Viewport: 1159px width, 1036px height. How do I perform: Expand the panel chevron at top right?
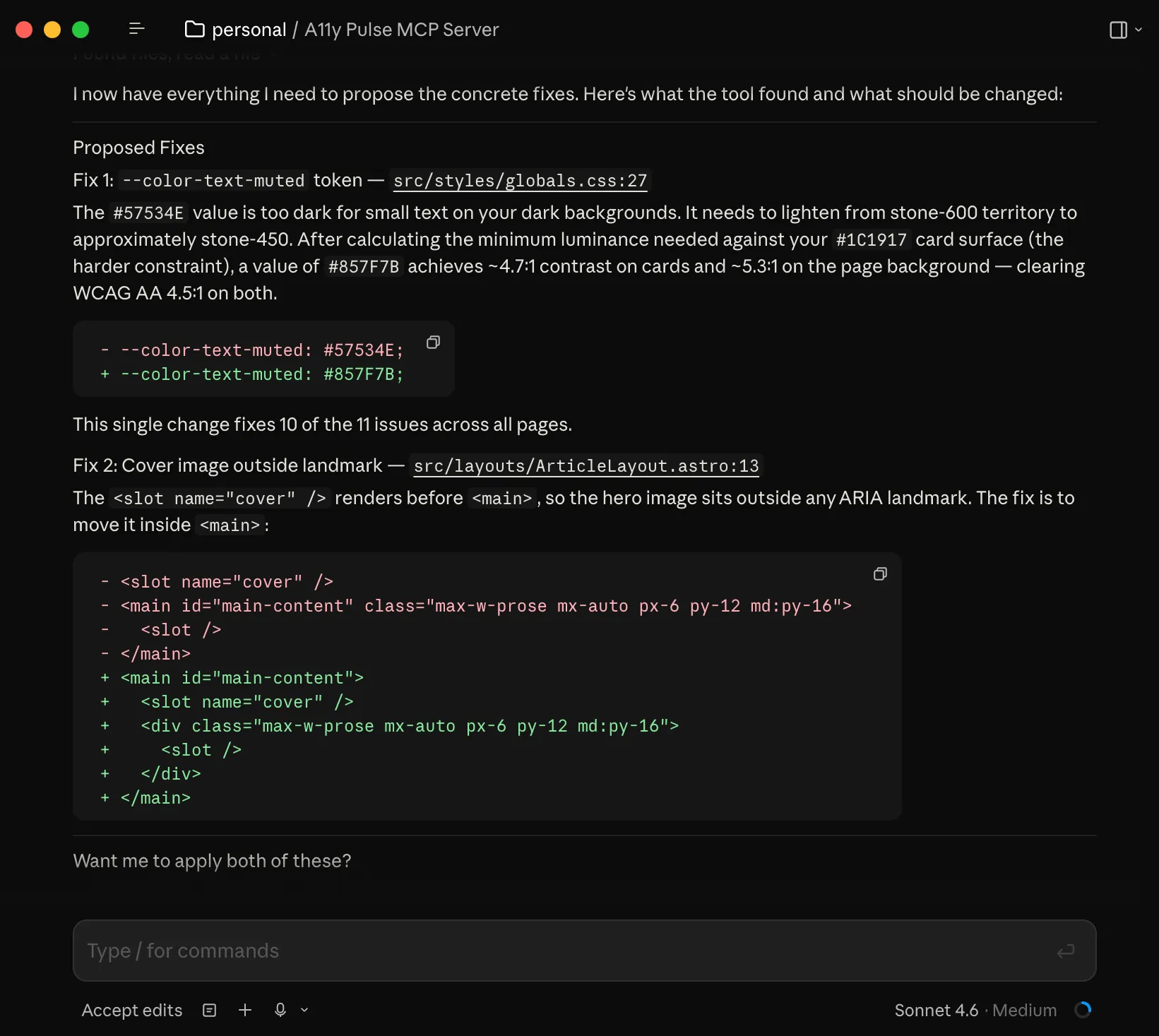coord(1137,30)
